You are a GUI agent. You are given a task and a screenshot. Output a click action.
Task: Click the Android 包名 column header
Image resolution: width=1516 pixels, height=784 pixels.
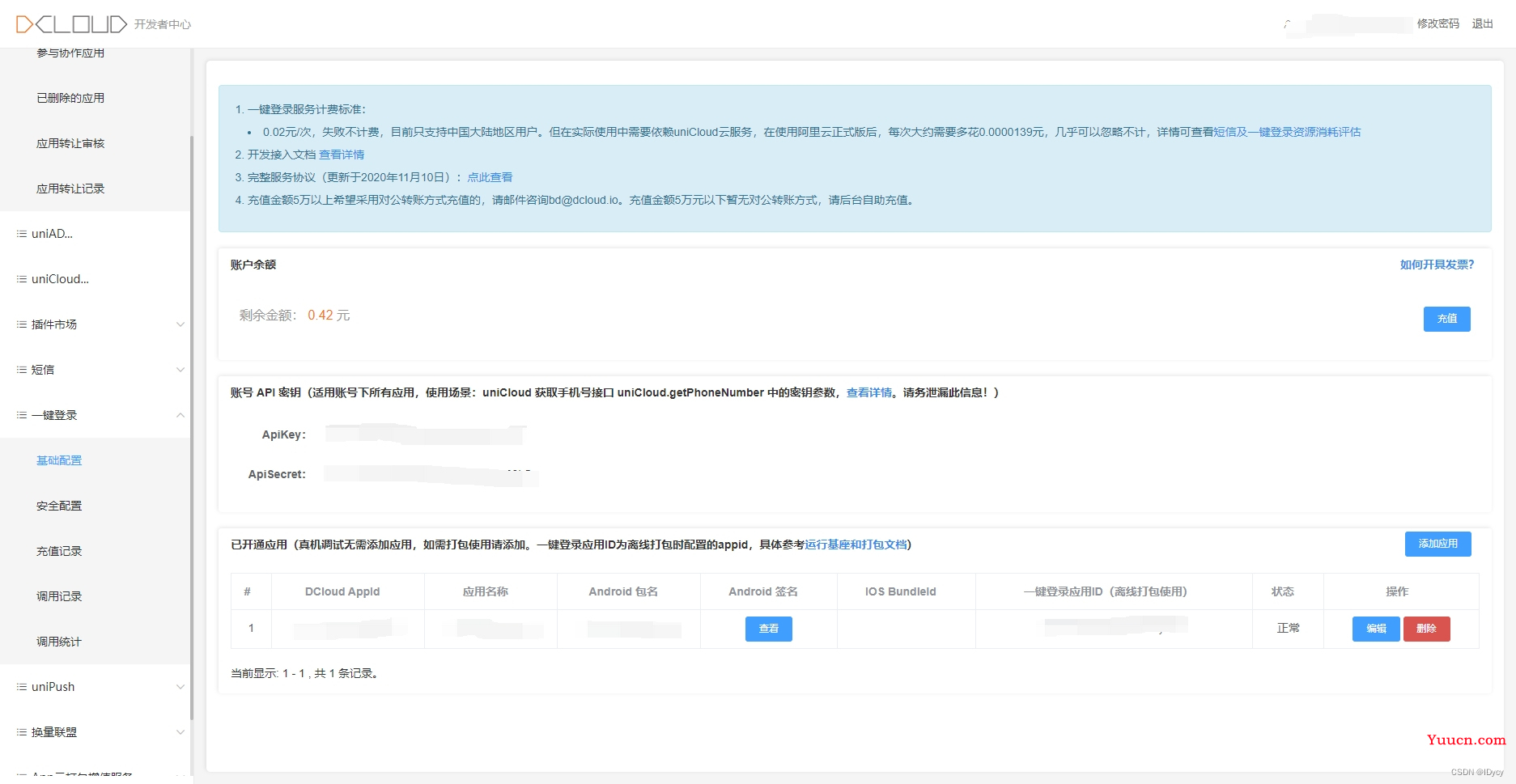click(x=623, y=591)
